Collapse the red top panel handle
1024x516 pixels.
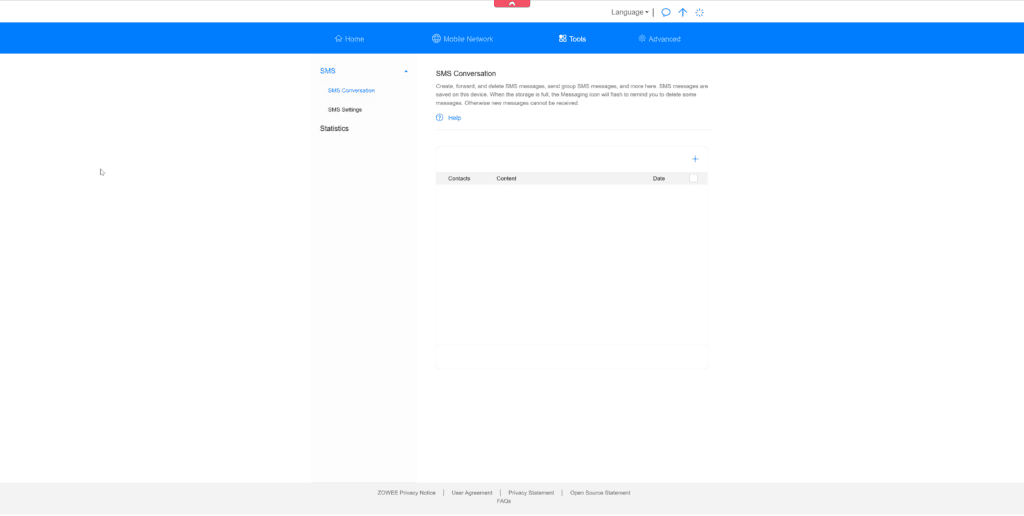coord(512,4)
